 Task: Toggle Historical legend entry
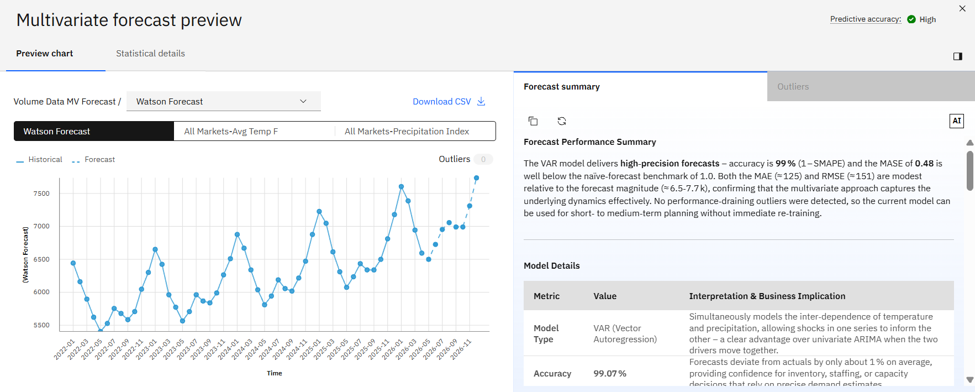pos(39,159)
